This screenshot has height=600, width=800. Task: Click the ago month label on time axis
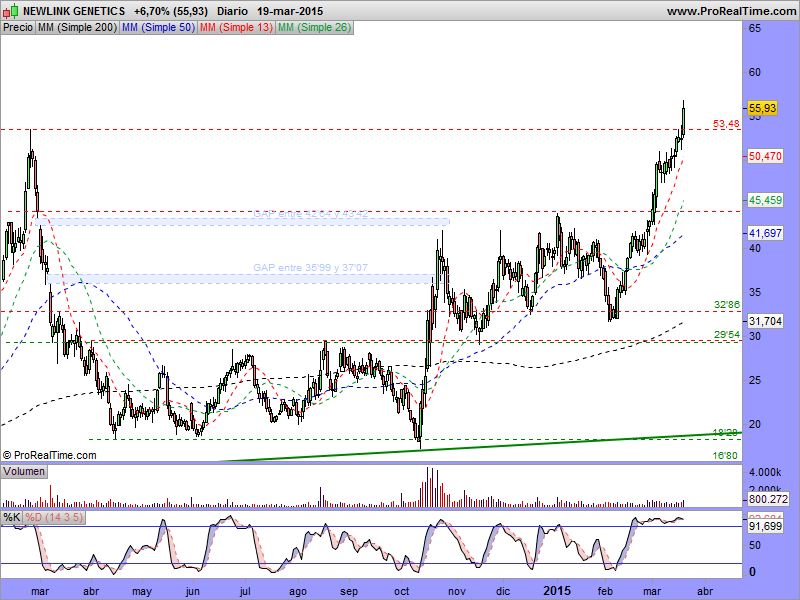(x=297, y=591)
